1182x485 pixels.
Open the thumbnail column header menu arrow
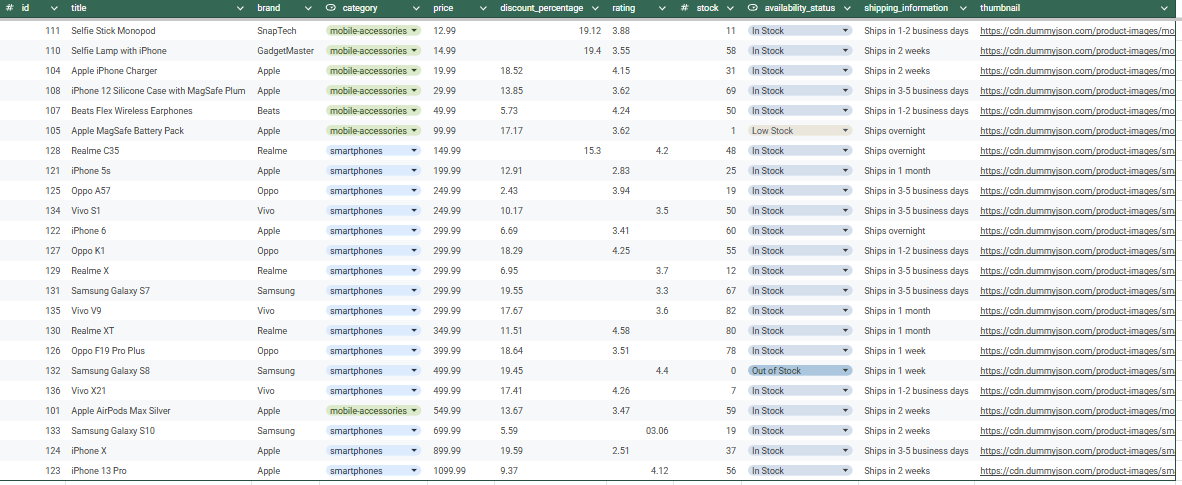pyautogui.click(x=1167, y=8)
